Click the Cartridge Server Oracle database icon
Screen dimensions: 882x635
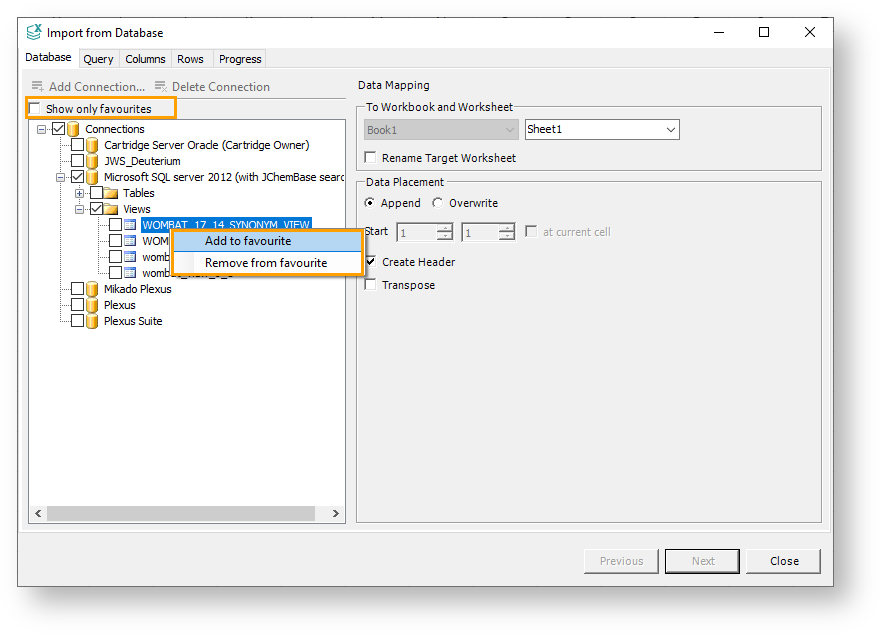(x=92, y=145)
